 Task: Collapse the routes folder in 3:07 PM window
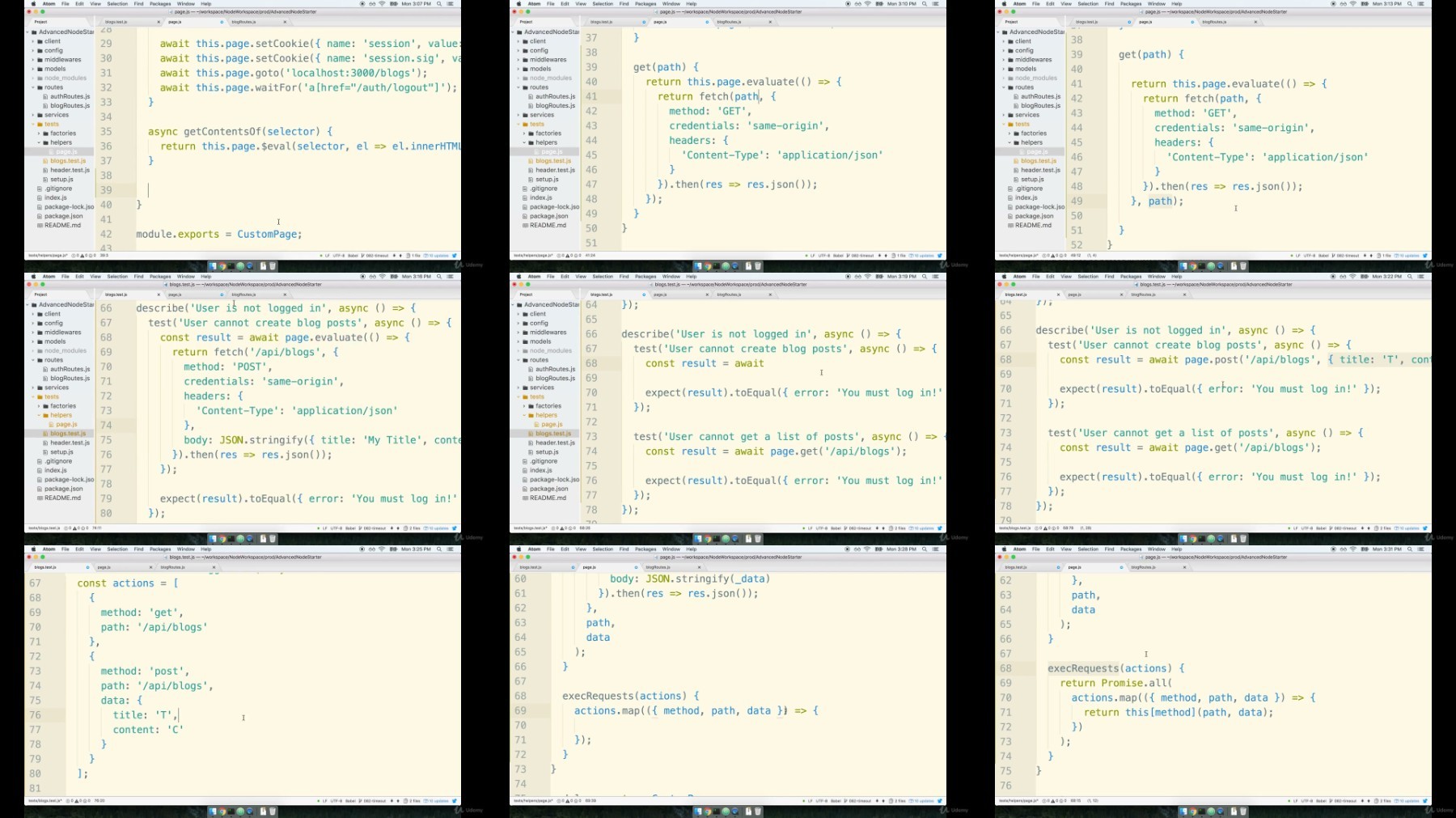point(33,87)
